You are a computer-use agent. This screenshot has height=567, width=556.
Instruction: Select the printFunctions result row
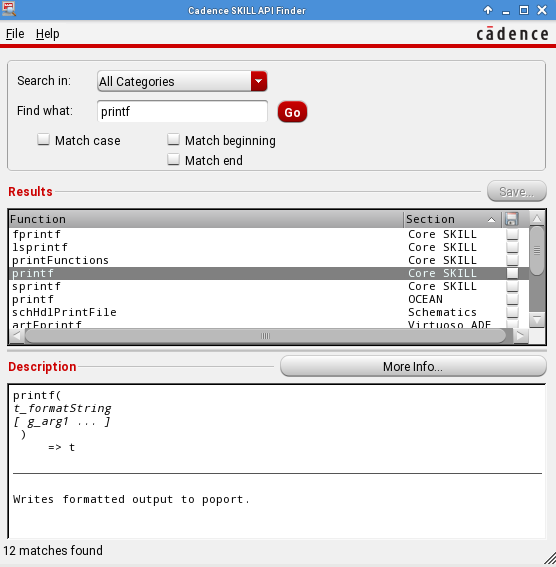click(x=268, y=260)
